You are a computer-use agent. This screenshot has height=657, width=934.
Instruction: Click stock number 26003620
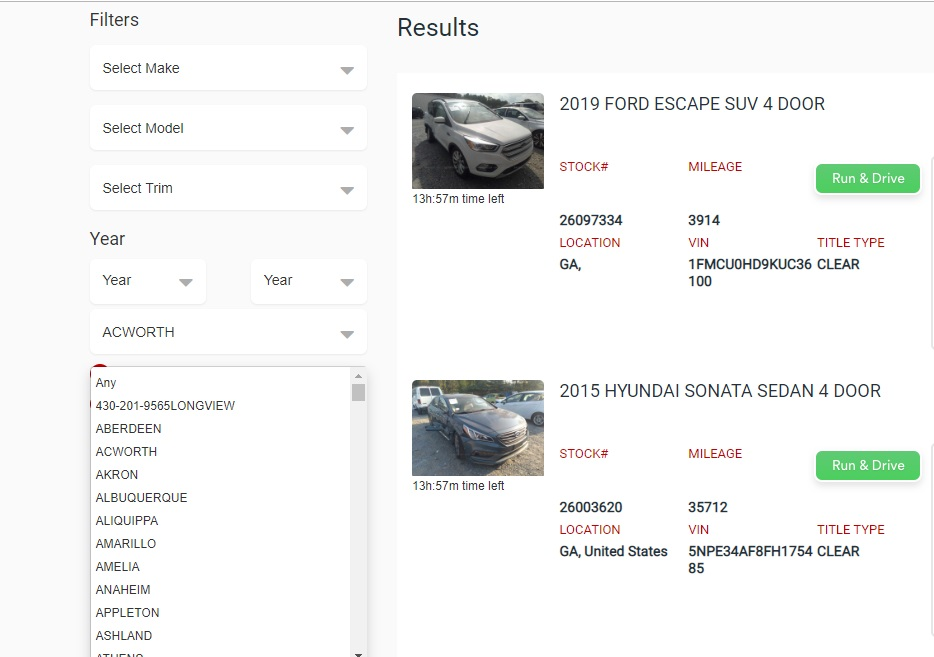click(591, 507)
